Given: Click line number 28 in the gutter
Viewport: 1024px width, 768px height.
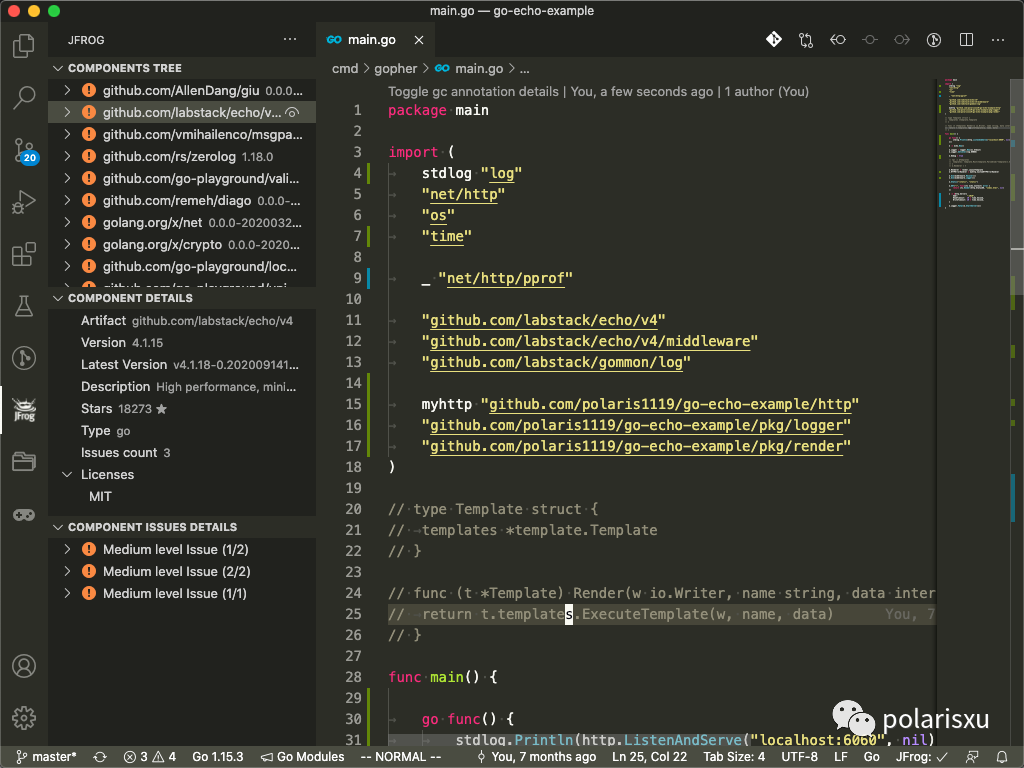Looking at the screenshot, I should tap(353, 677).
